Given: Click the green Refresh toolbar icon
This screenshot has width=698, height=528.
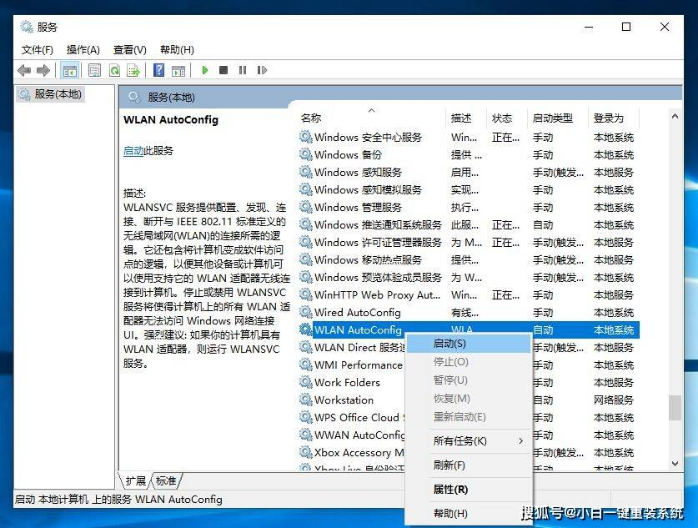Looking at the screenshot, I should [114, 70].
